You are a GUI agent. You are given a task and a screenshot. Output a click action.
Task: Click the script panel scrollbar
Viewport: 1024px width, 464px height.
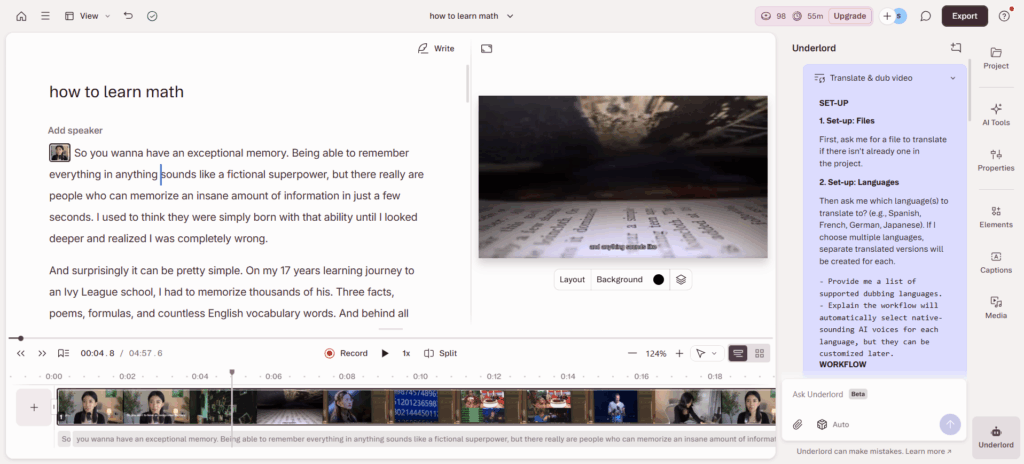click(x=467, y=84)
